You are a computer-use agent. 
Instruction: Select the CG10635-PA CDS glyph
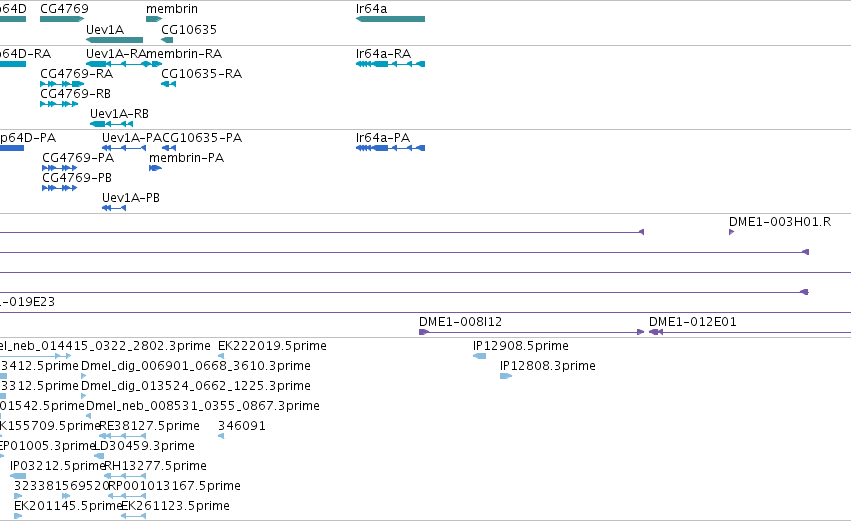[169, 148]
